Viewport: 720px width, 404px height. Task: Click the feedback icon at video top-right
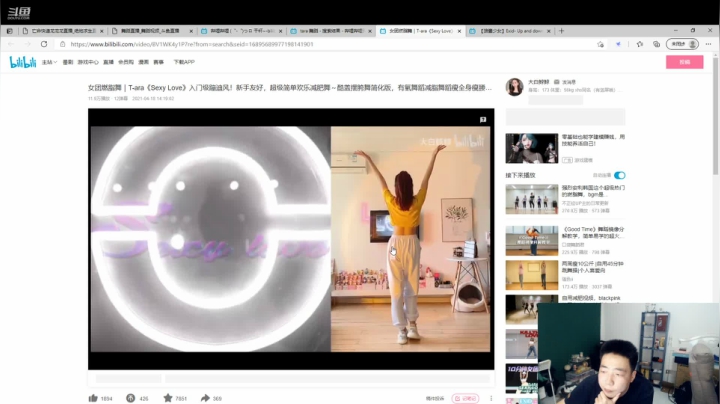tap(483, 120)
